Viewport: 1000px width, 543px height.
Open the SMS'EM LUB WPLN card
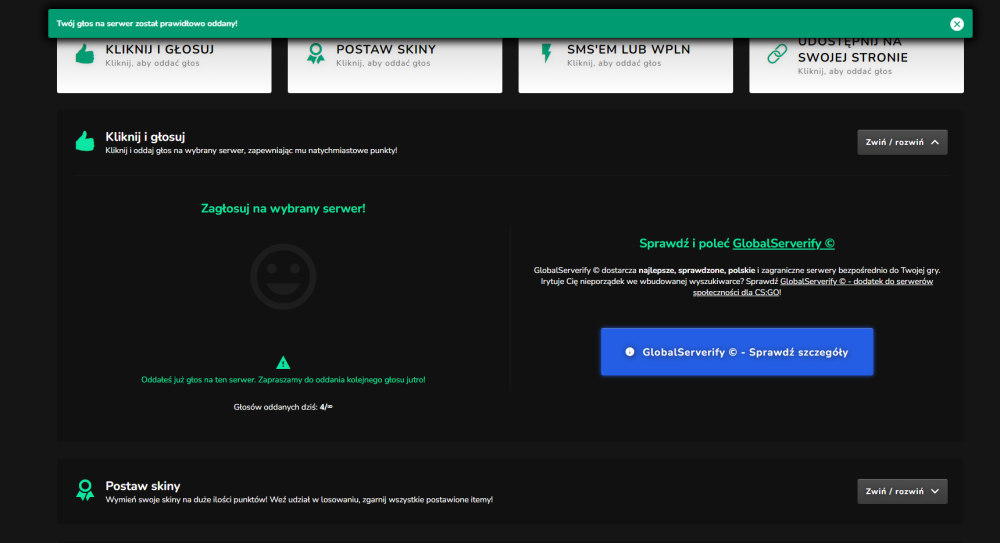point(626,64)
